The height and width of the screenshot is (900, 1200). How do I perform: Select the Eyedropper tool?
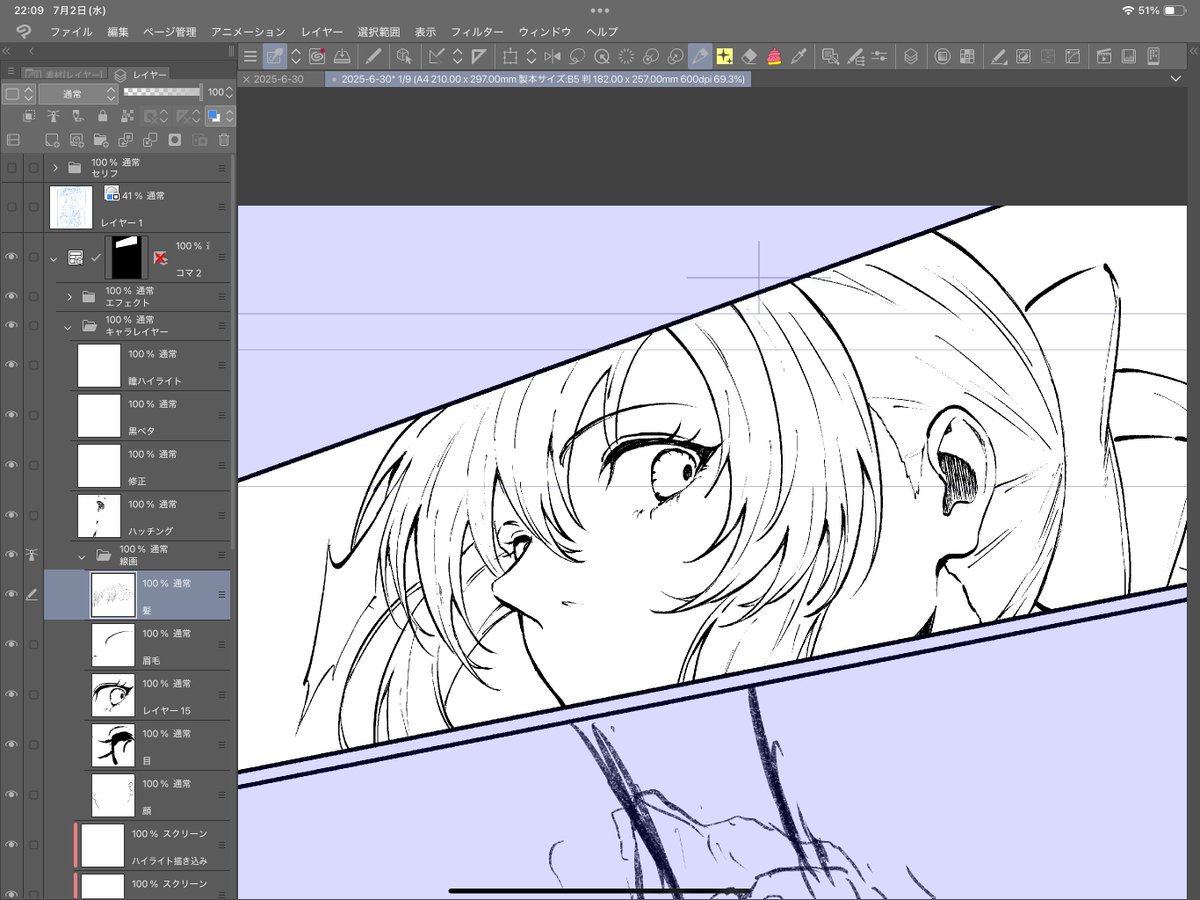click(799, 57)
